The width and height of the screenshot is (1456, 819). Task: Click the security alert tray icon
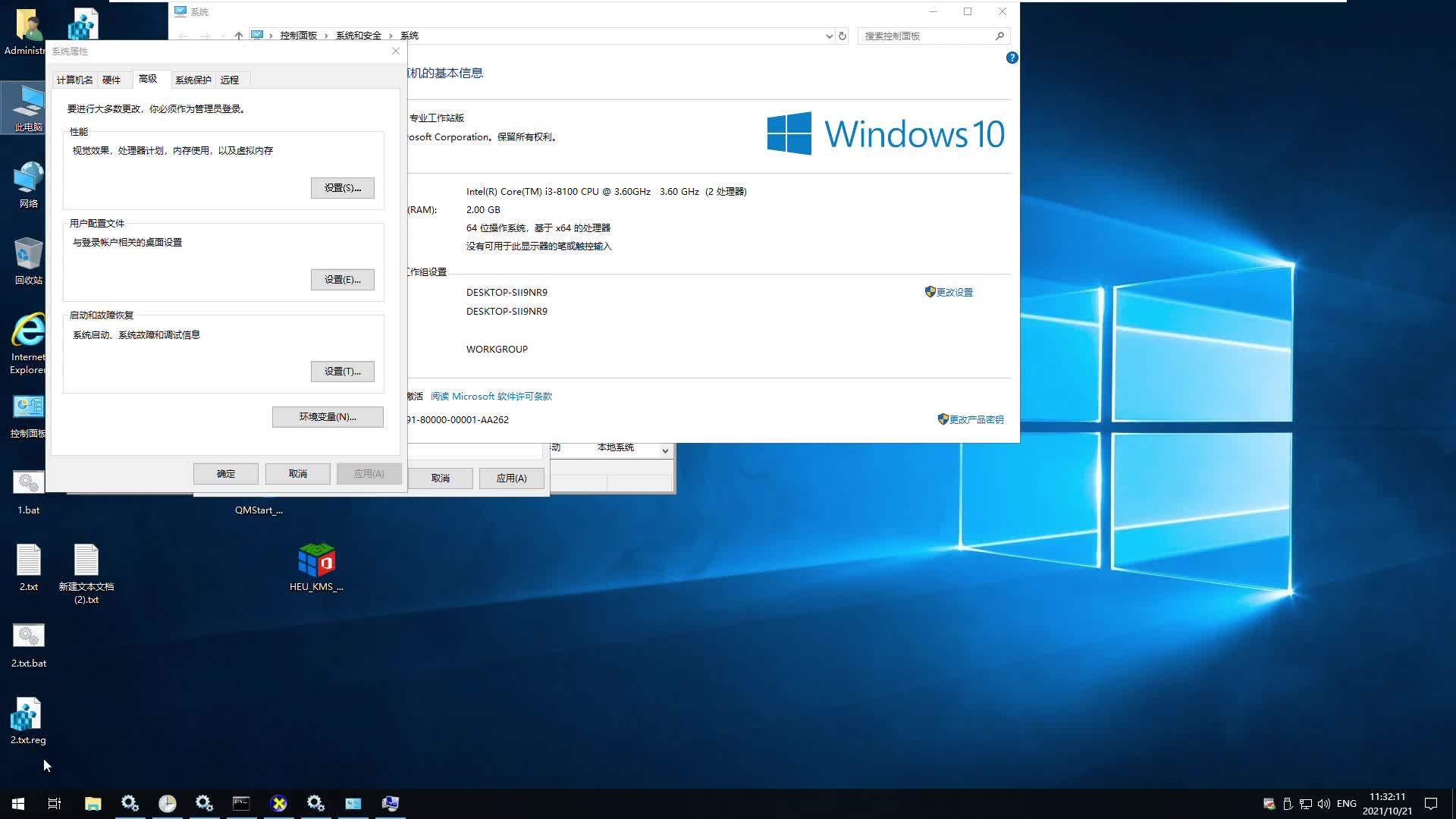(x=1269, y=804)
